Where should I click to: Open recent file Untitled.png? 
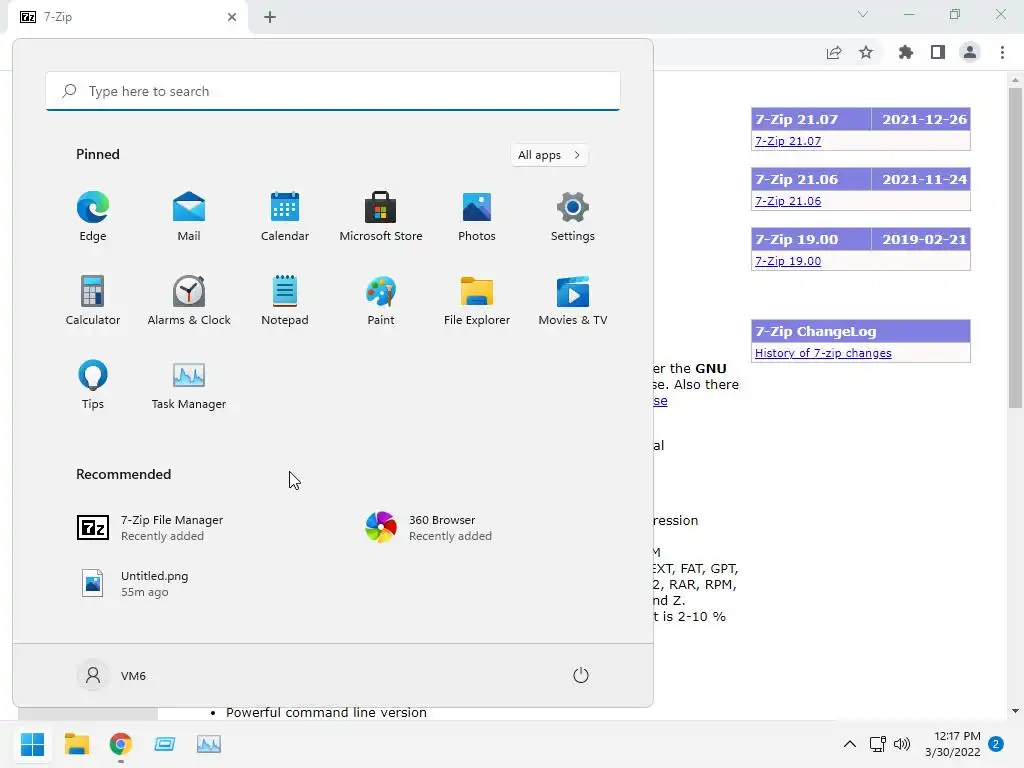click(134, 584)
